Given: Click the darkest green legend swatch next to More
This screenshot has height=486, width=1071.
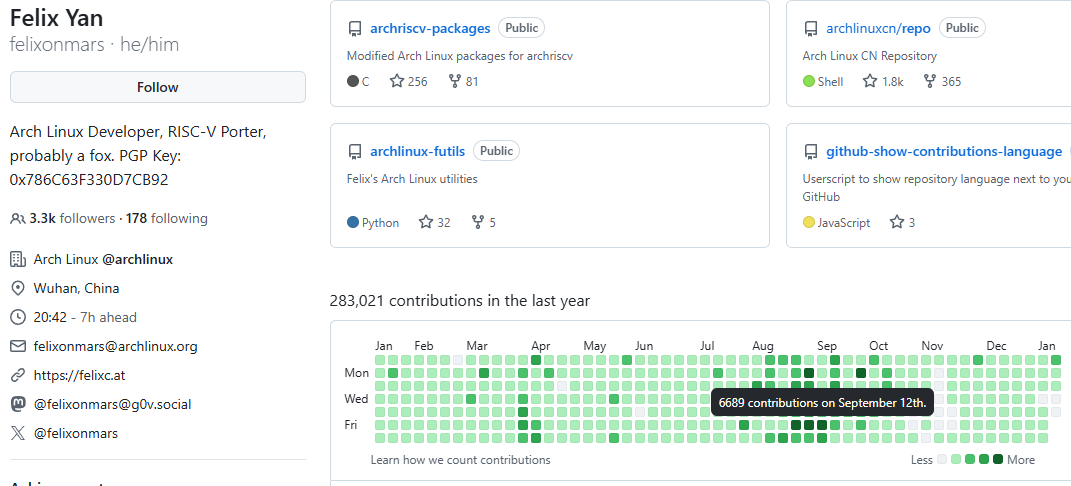Looking at the screenshot, I should coord(998,459).
